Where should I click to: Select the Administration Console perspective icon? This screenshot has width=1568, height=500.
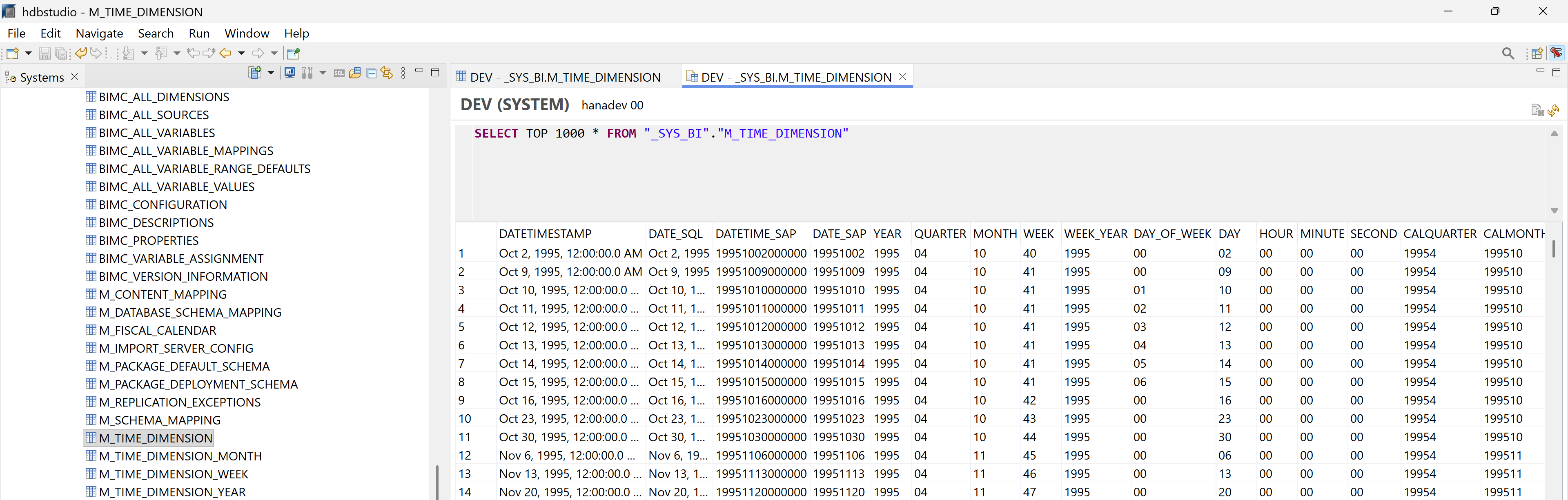1556,53
